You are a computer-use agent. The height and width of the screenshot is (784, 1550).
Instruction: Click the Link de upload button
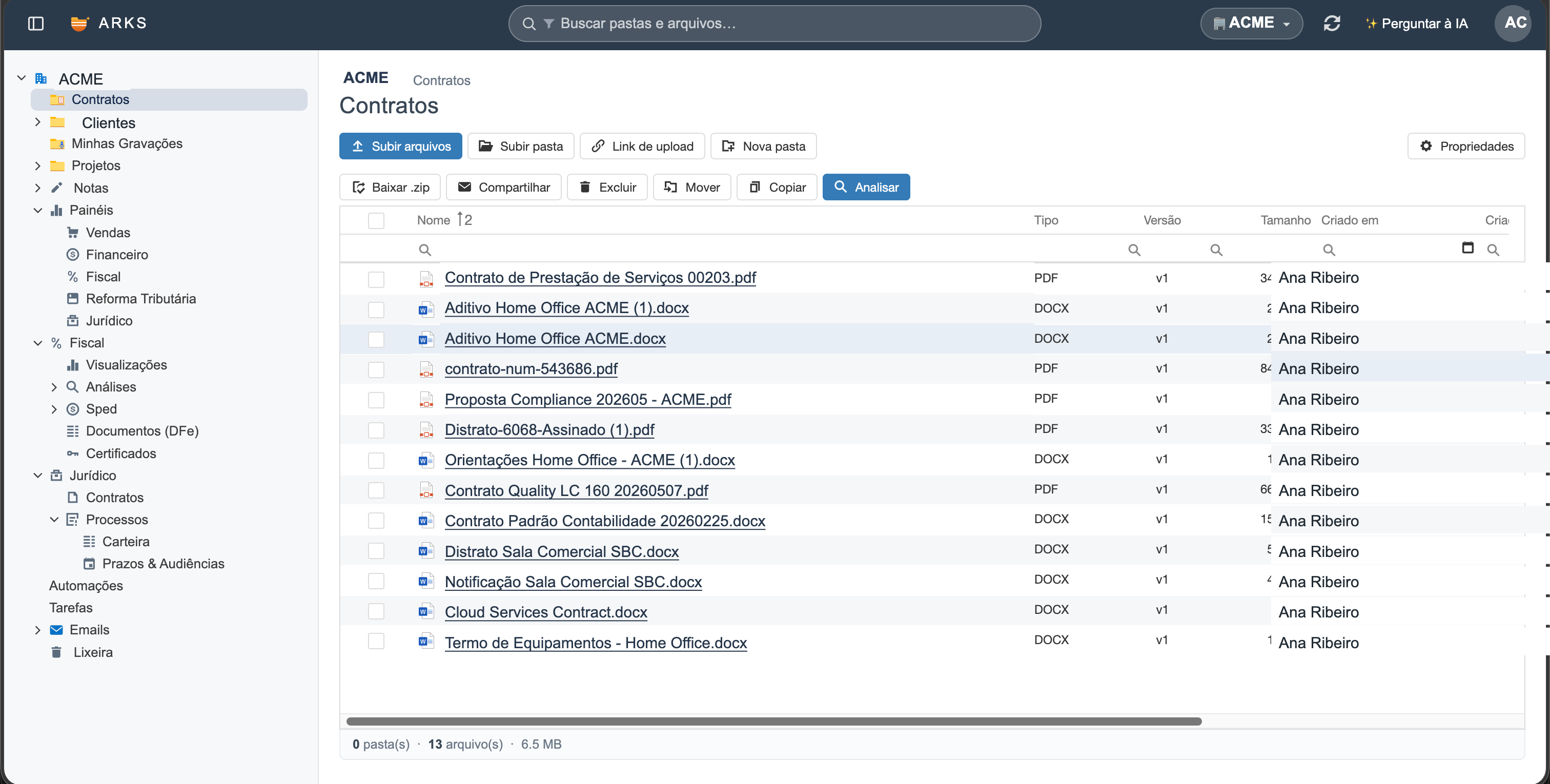642,146
